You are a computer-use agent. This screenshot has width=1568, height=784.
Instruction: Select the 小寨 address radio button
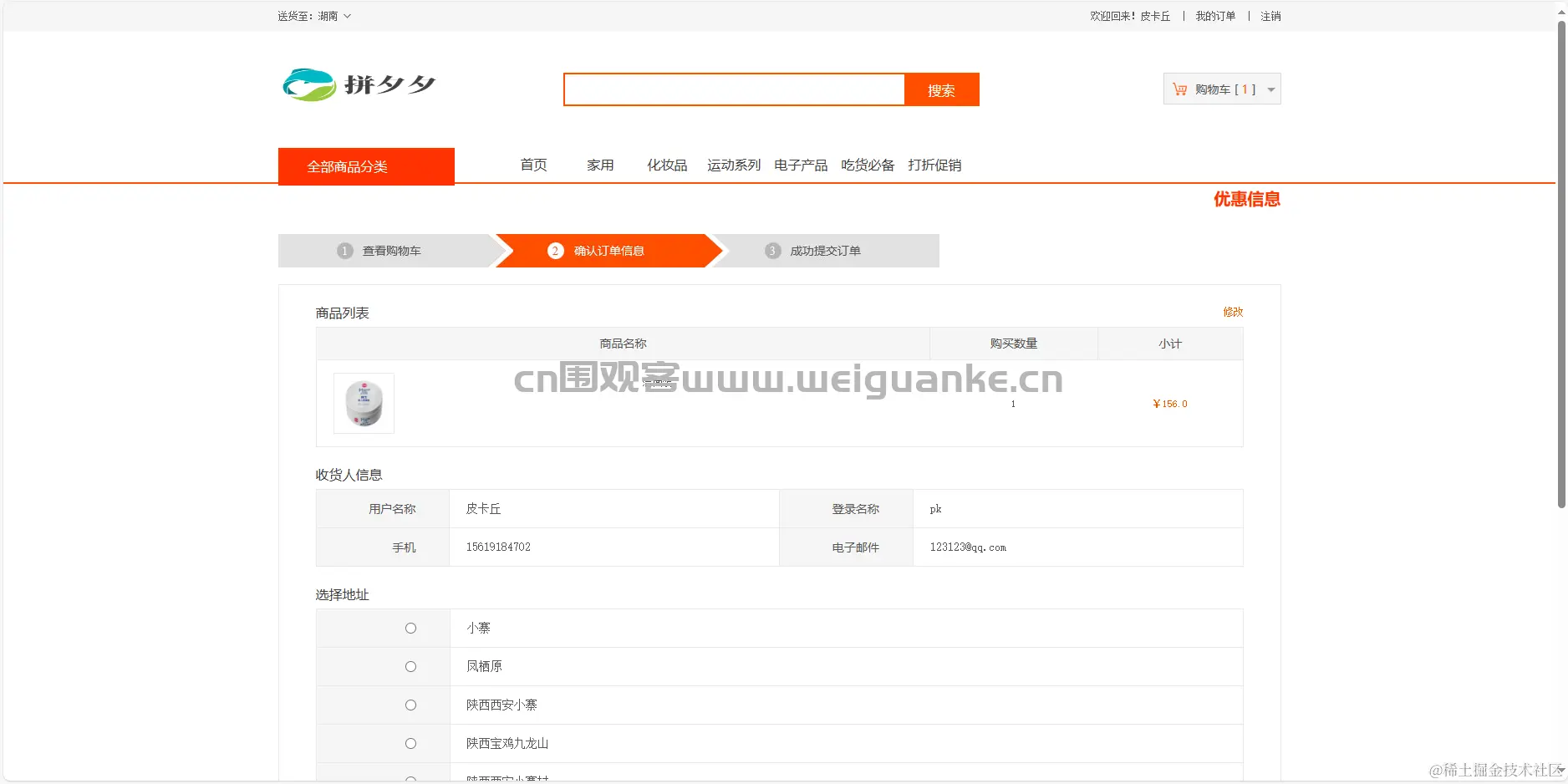pyautogui.click(x=410, y=628)
